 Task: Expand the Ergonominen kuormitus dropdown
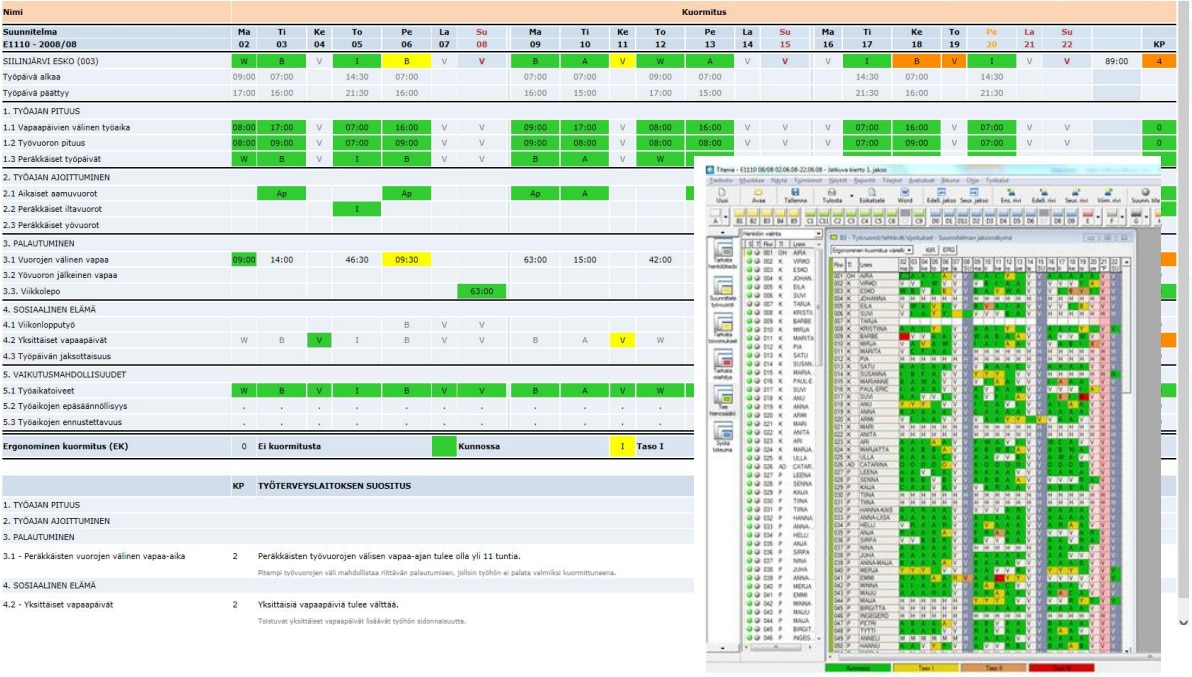click(911, 249)
